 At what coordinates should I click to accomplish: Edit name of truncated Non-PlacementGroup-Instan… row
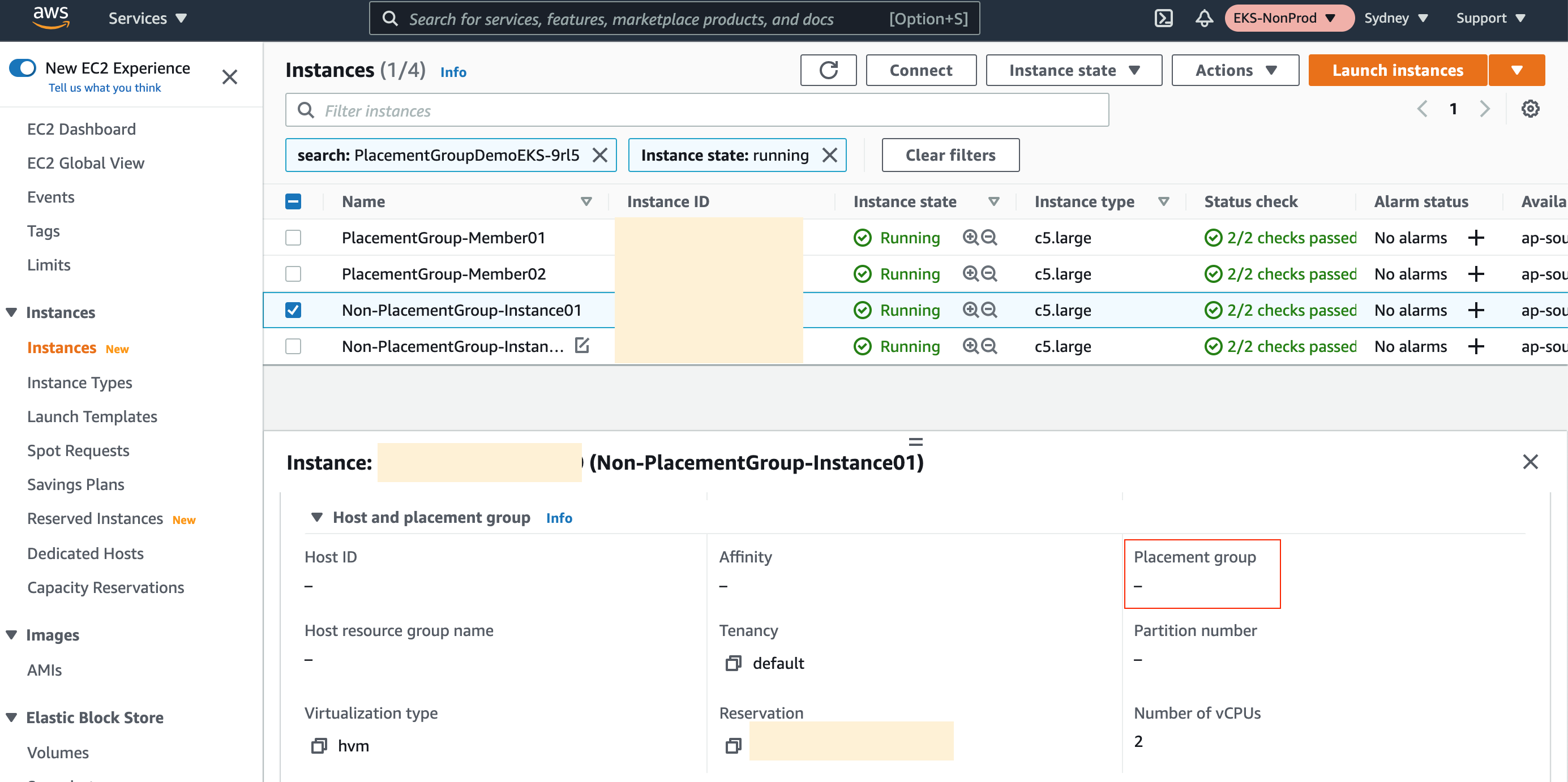click(582, 345)
